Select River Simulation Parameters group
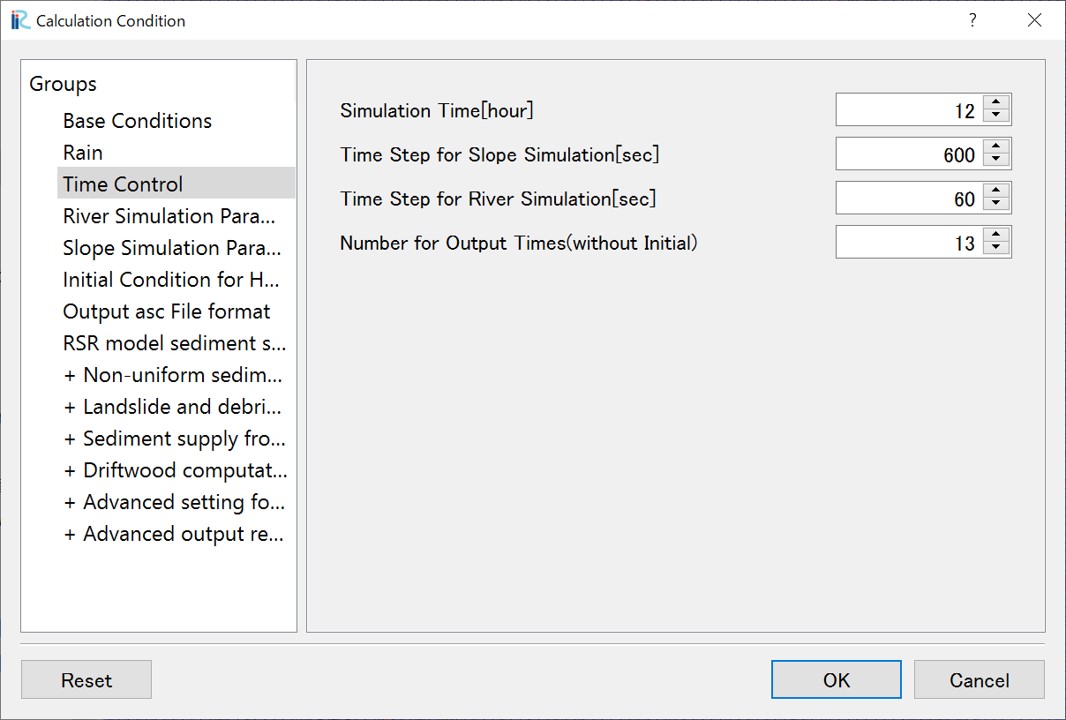This screenshot has height=720, width=1066. coord(169,216)
